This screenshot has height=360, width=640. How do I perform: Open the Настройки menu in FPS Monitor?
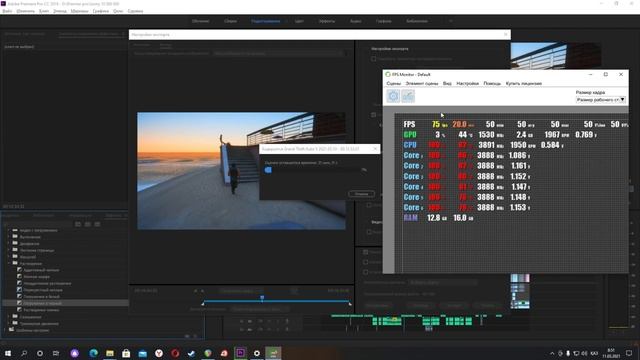click(x=467, y=83)
